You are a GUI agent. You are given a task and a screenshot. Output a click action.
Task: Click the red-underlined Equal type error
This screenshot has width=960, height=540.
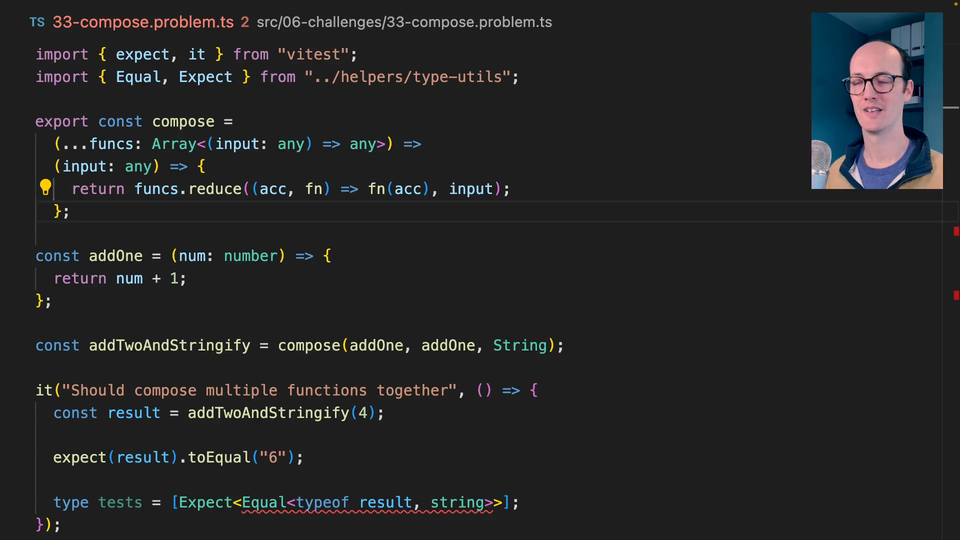pos(264,503)
